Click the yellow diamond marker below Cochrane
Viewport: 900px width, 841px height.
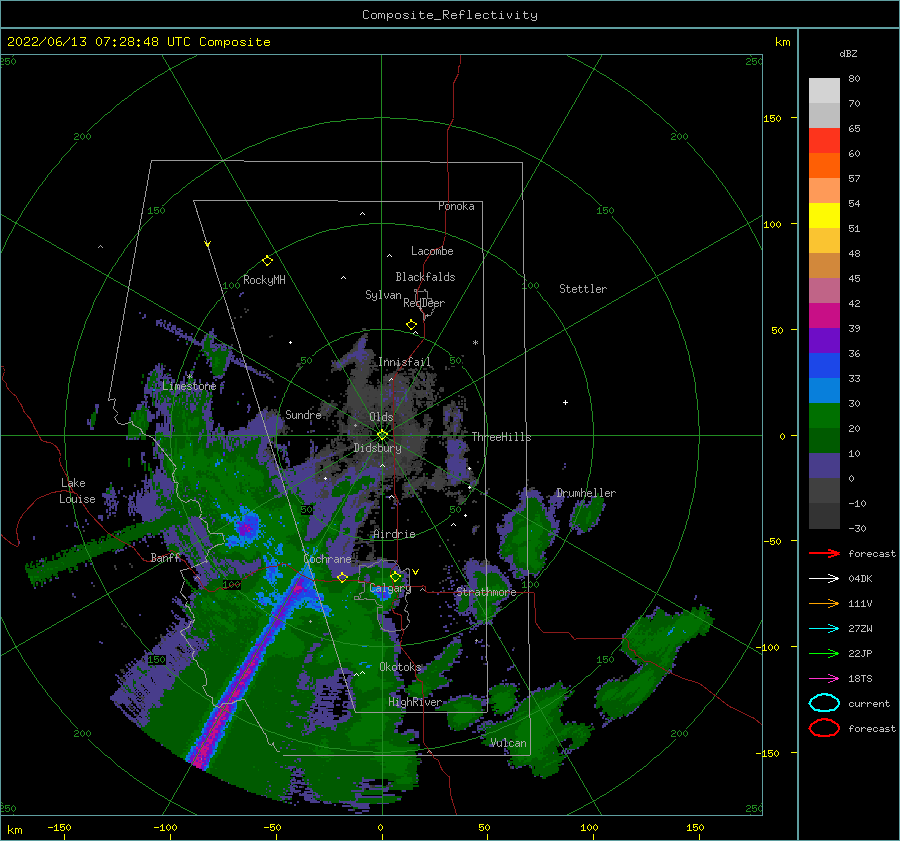tap(343, 577)
